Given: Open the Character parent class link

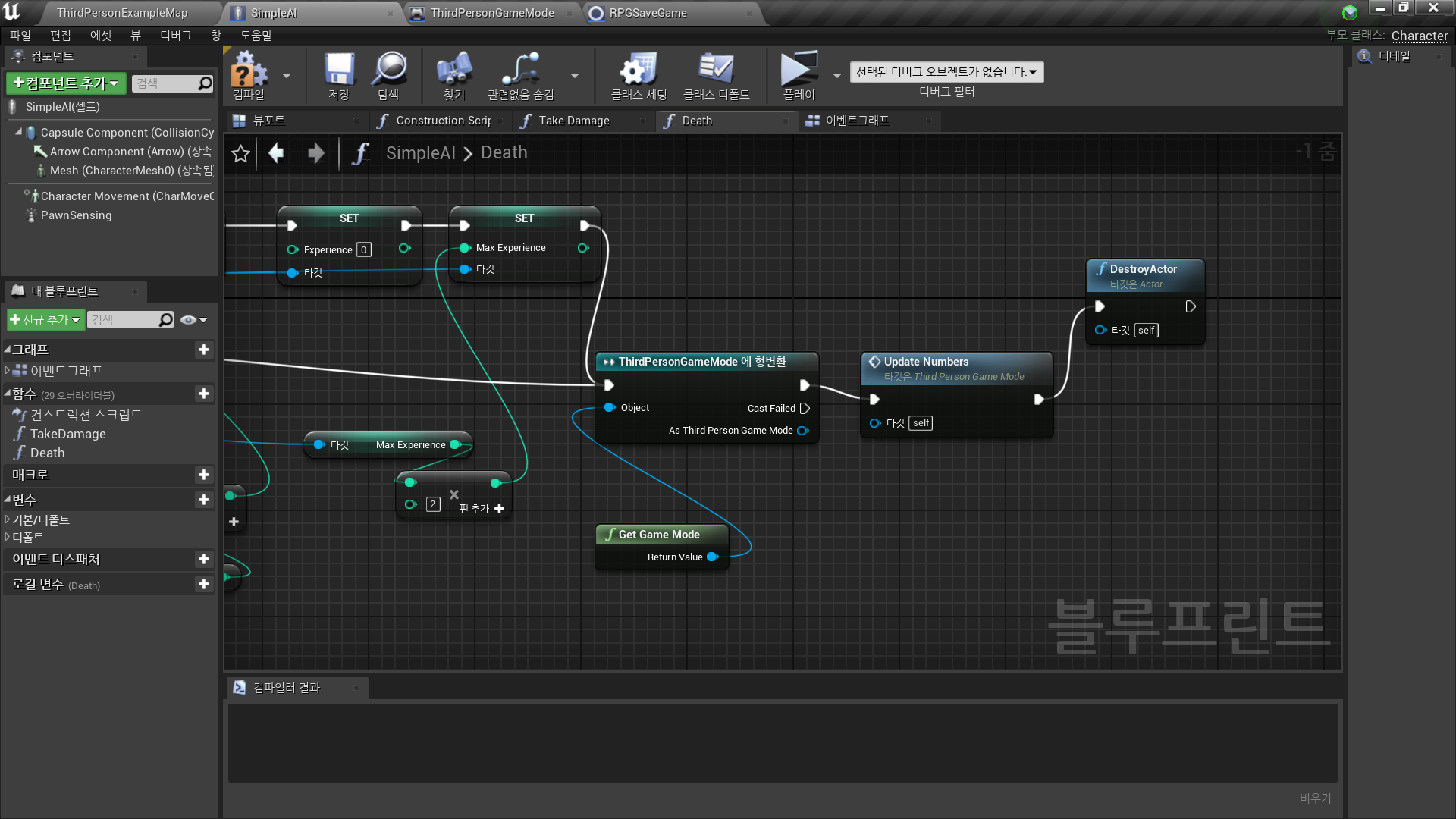Looking at the screenshot, I should [x=1419, y=36].
